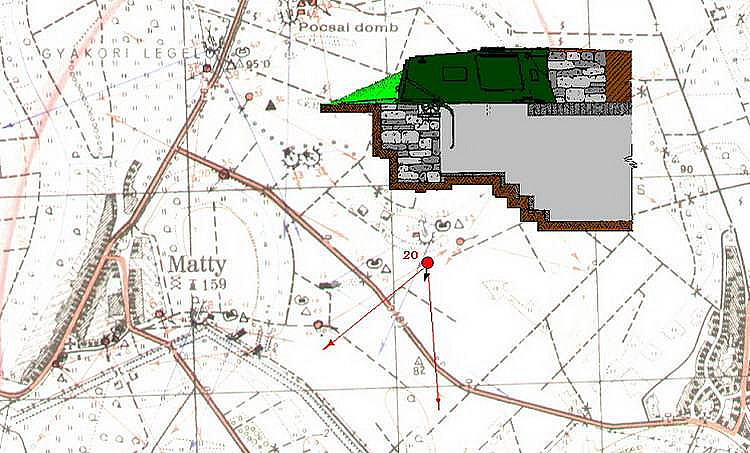Click the elevation number 90 on the map

[687, 169]
